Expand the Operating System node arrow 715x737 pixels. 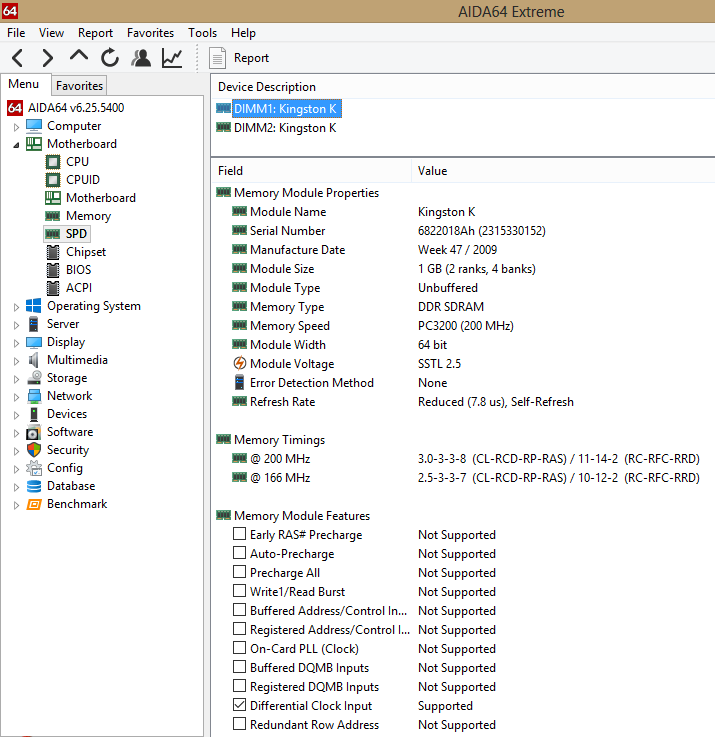pos(16,307)
